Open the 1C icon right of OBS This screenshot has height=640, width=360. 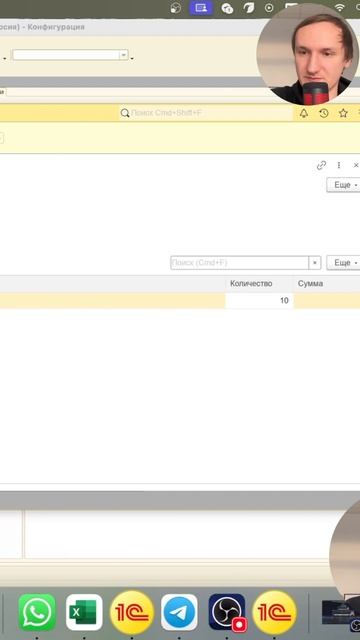[x=274, y=612]
